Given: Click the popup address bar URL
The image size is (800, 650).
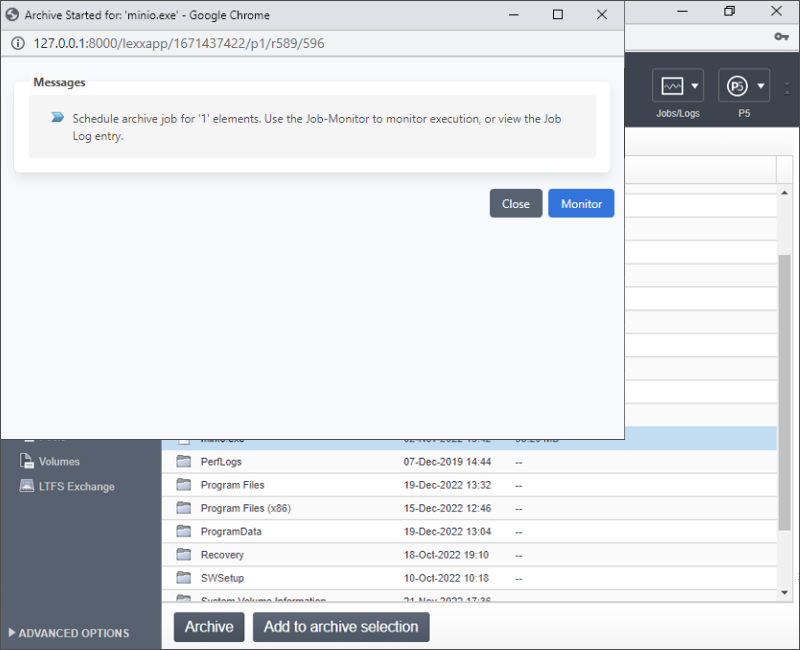Looking at the screenshot, I should tap(179, 43).
